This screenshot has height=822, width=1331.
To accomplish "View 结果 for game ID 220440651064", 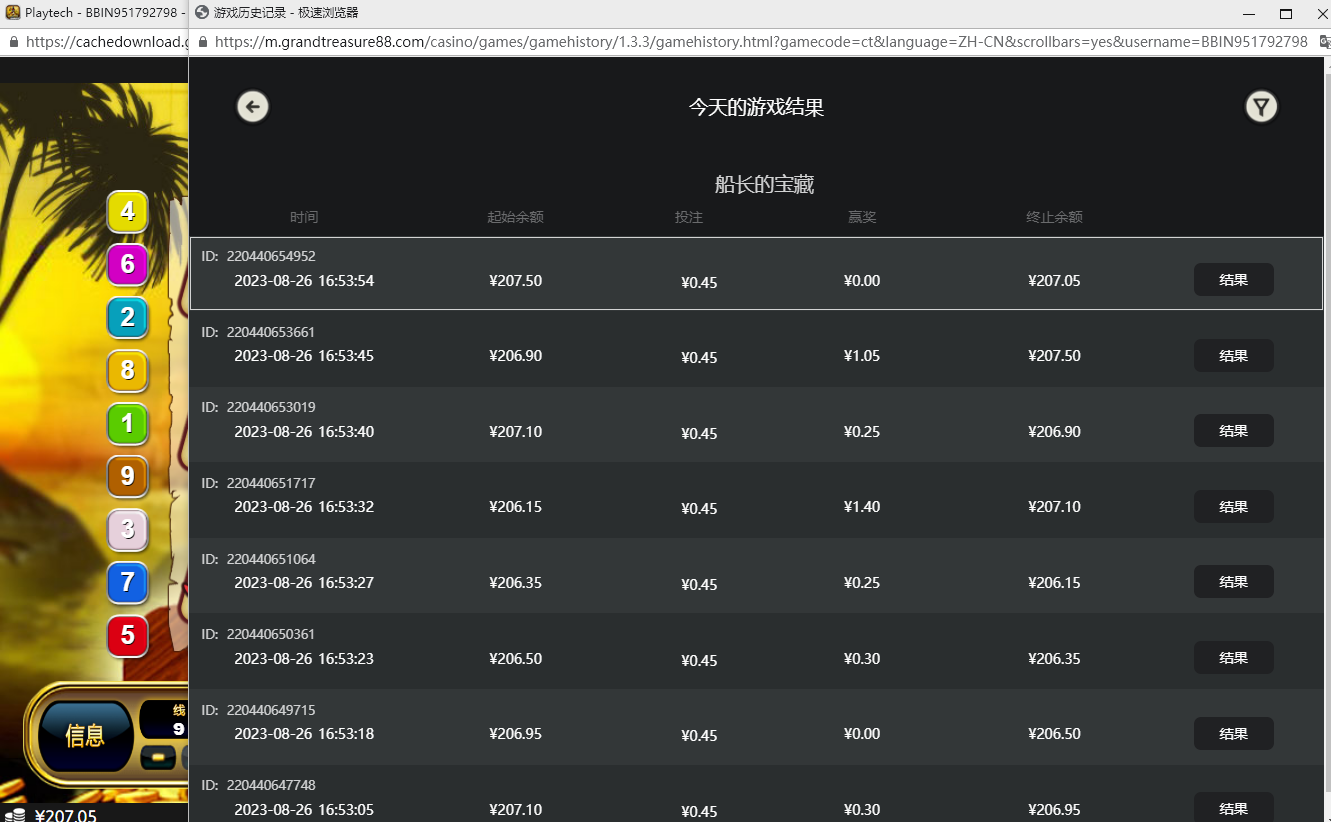I will (1233, 582).
